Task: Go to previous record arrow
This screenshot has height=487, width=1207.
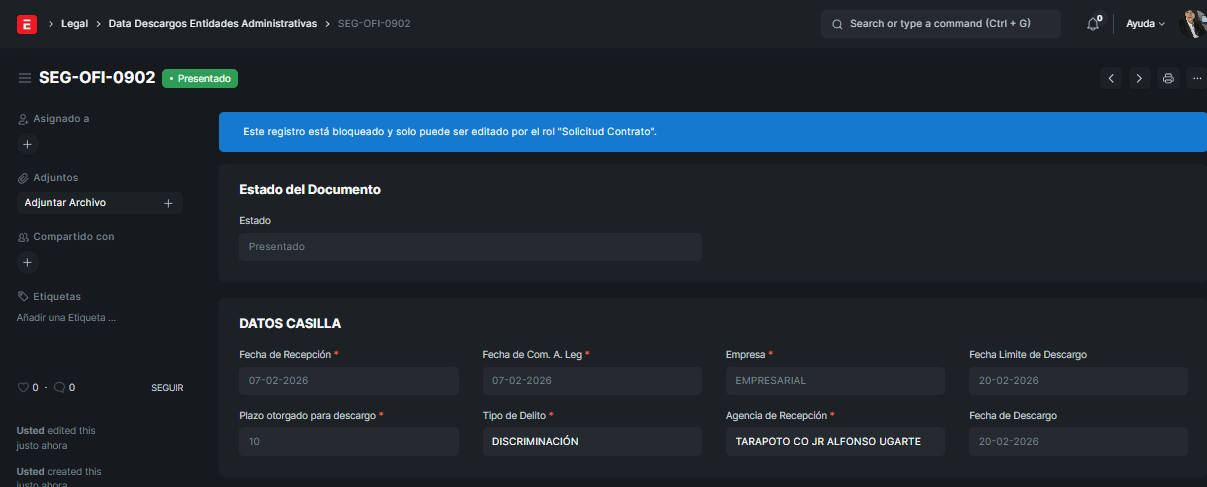Action: pyautogui.click(x=1111, y=78)
